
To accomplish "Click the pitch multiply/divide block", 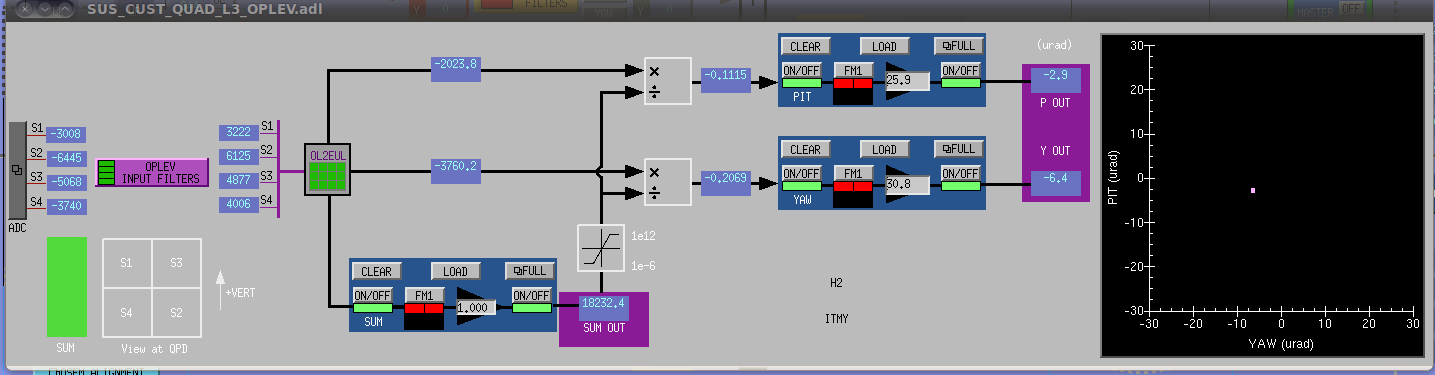I will pos(667,80).
